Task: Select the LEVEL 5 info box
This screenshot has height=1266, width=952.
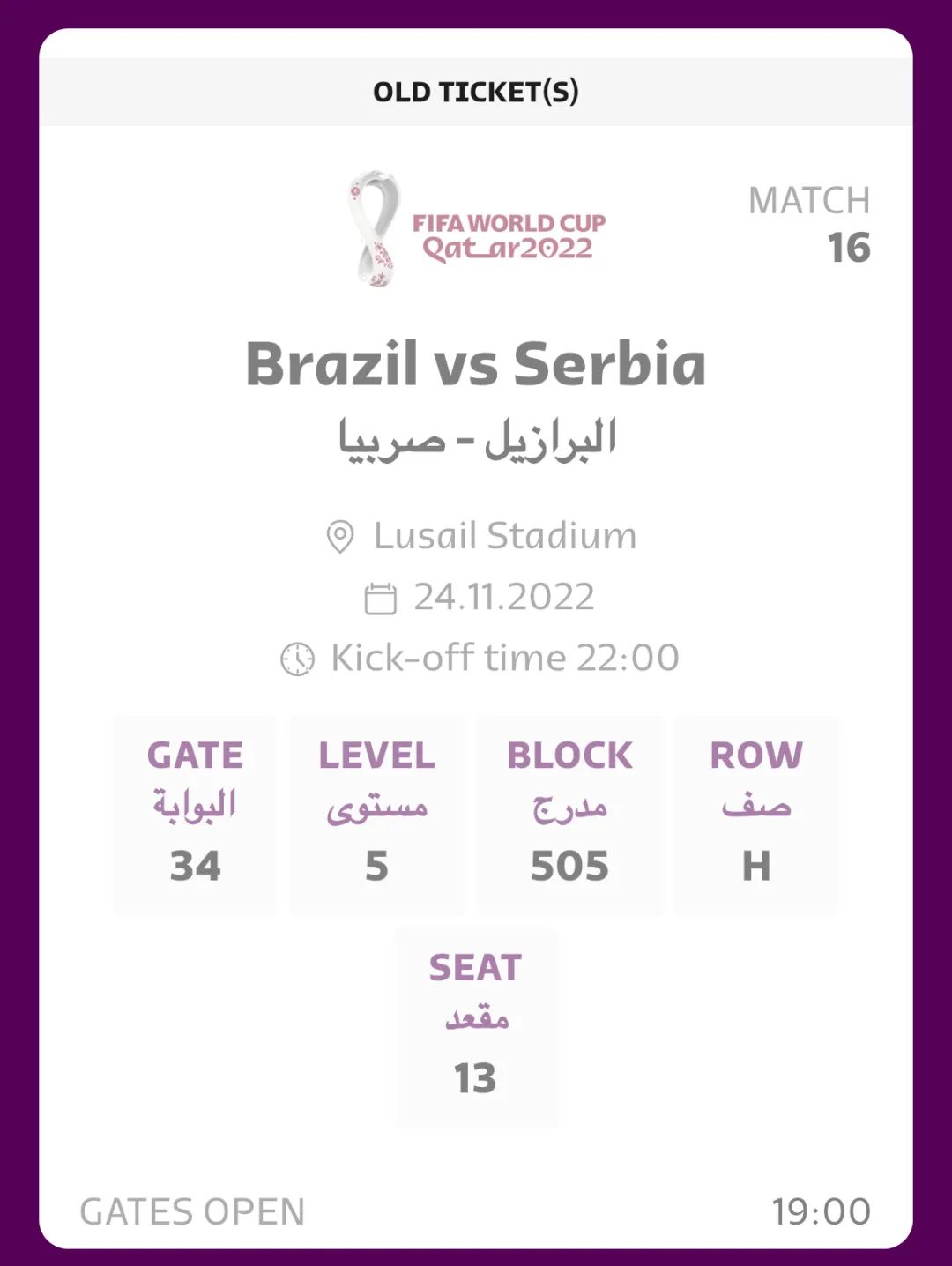Action: click(x=376, y=814)
